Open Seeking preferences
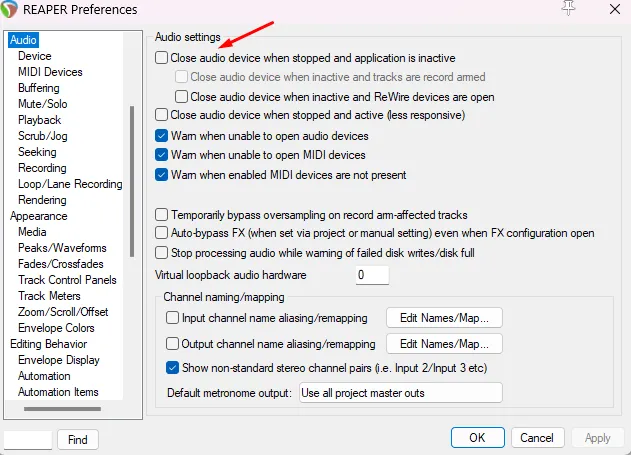 [x=37, y=152]
